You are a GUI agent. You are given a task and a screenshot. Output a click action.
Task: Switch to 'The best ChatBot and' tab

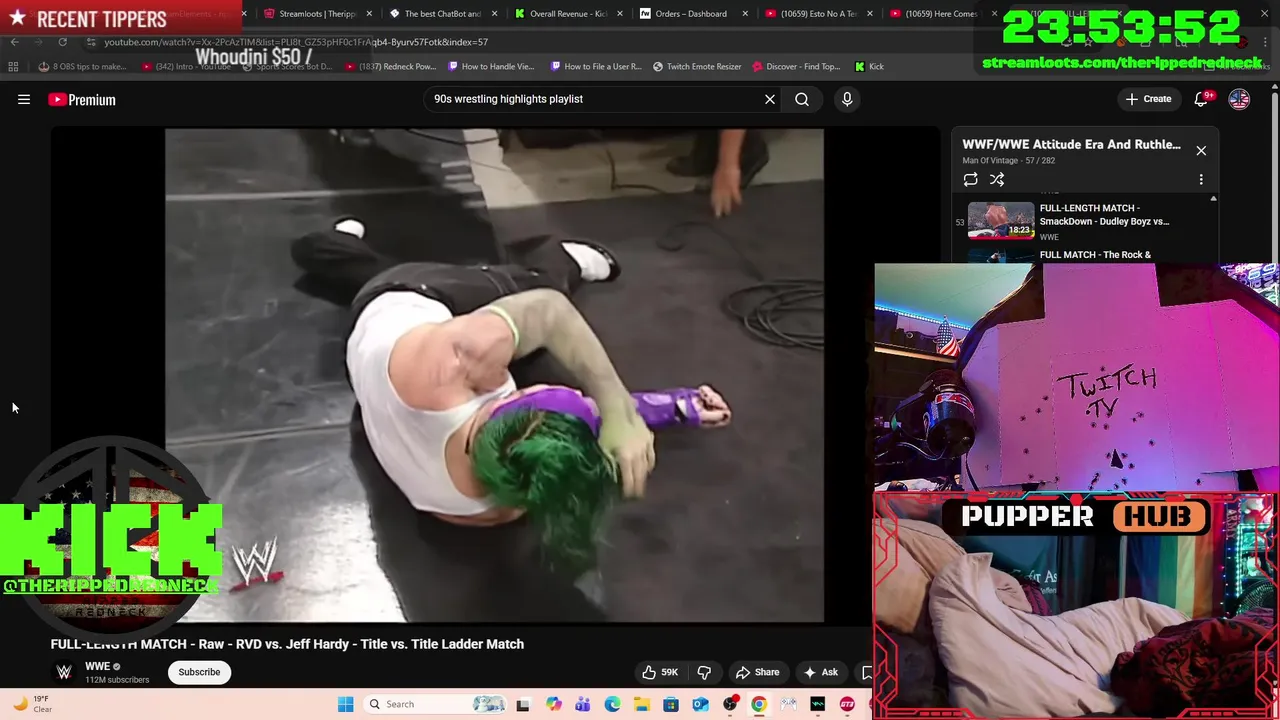[442, 14]
